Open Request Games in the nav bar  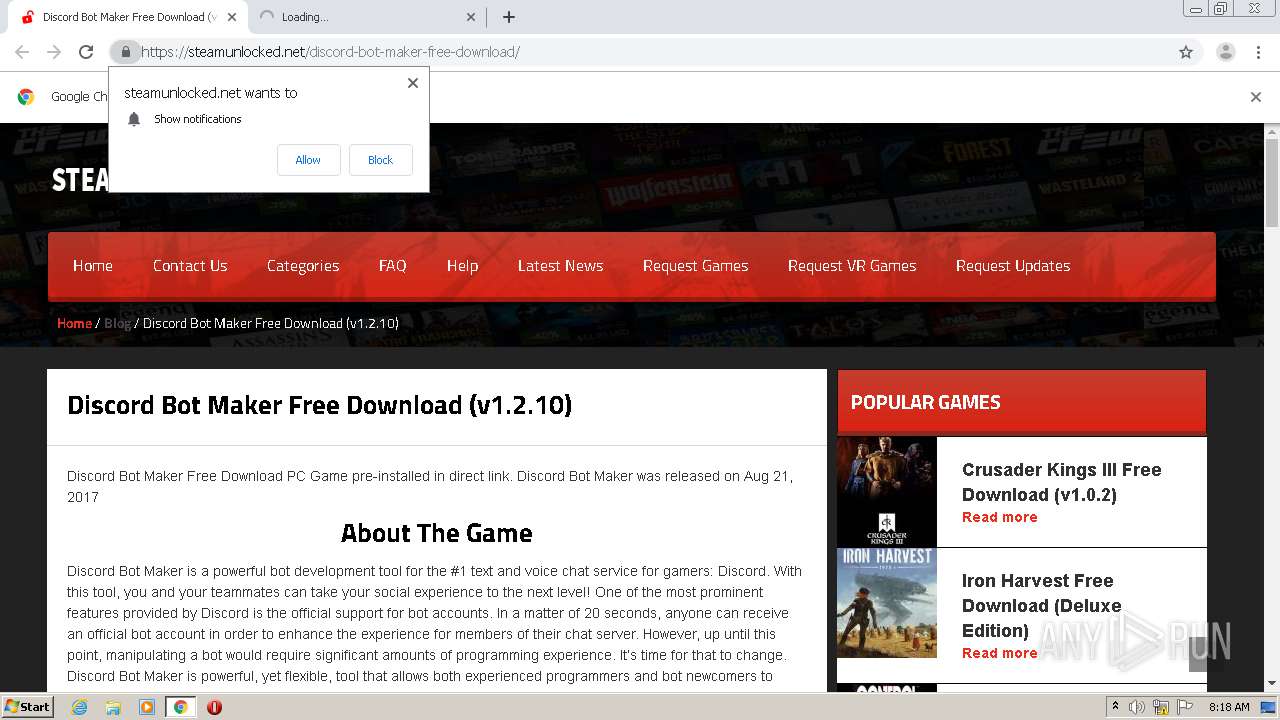(695, 266)
